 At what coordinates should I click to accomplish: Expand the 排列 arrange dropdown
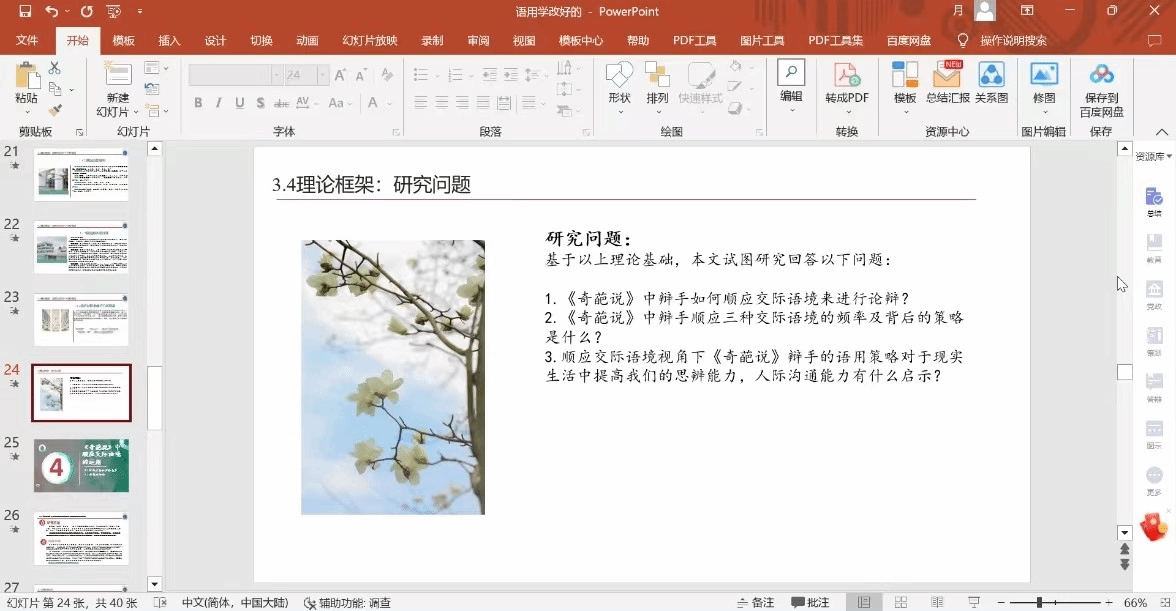click(657, 110)
